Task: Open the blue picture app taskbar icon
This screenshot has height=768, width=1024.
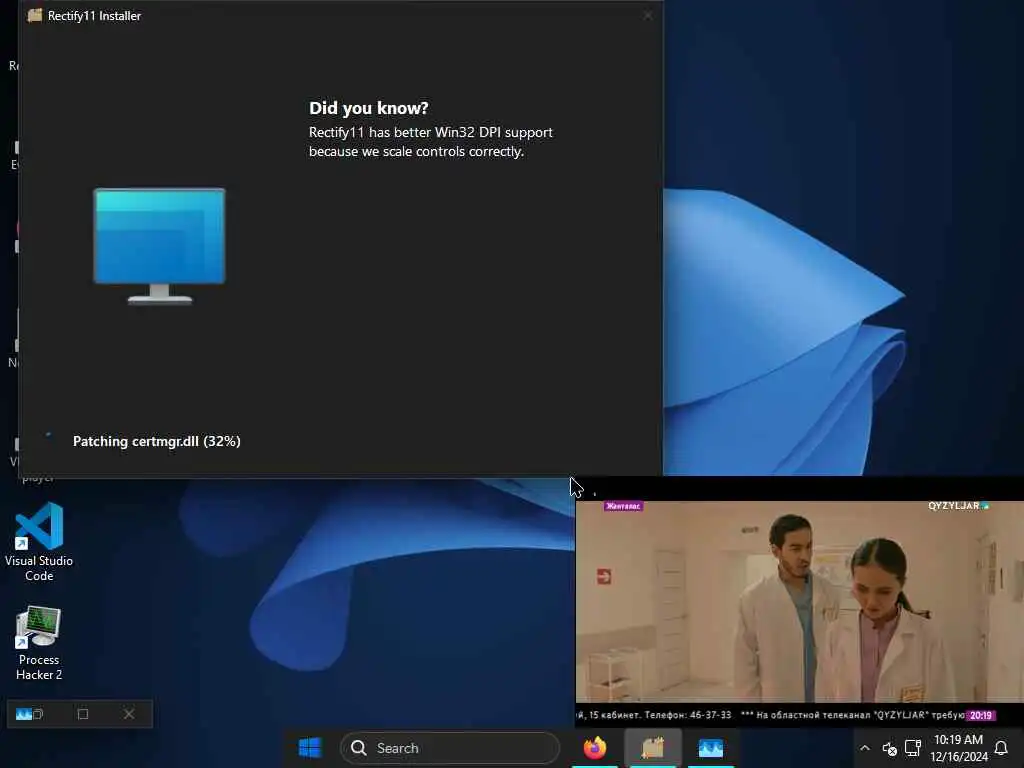Action: point(711,748)
